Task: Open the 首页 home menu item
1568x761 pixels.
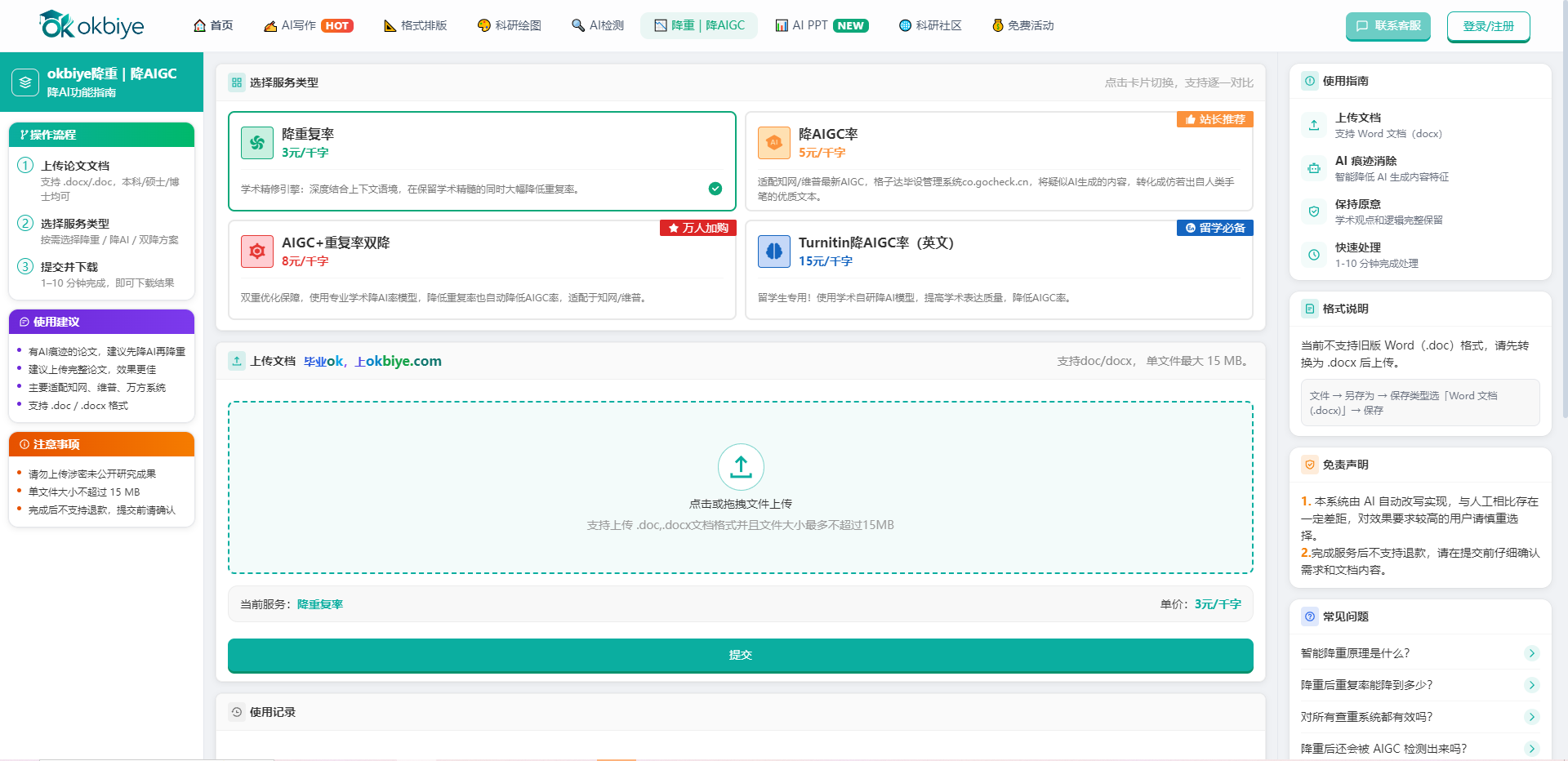Action: pyautogui.click(x=213, y=25)
